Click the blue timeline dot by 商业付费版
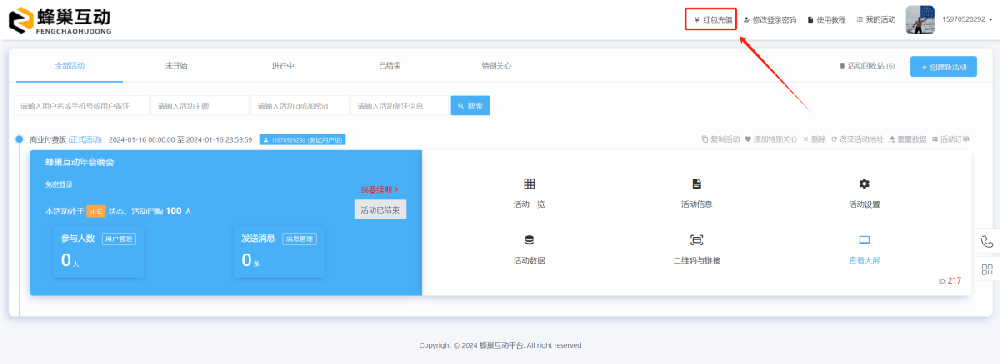Image resolution: width=1000 pixels, height=364 pixels. point(20,140)
